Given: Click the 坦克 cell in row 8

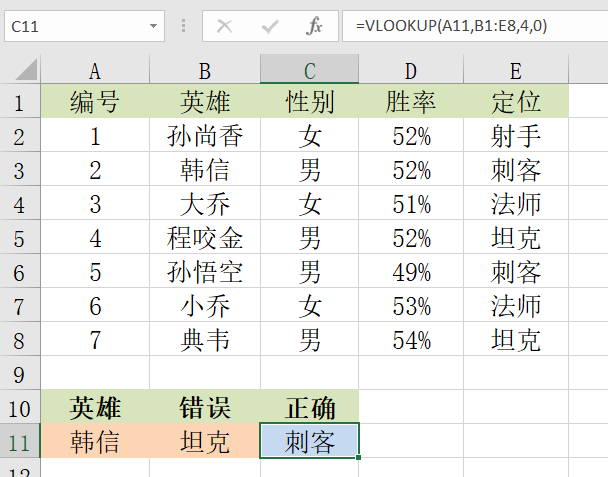Looking at the screenshot, I should [516, 339].
